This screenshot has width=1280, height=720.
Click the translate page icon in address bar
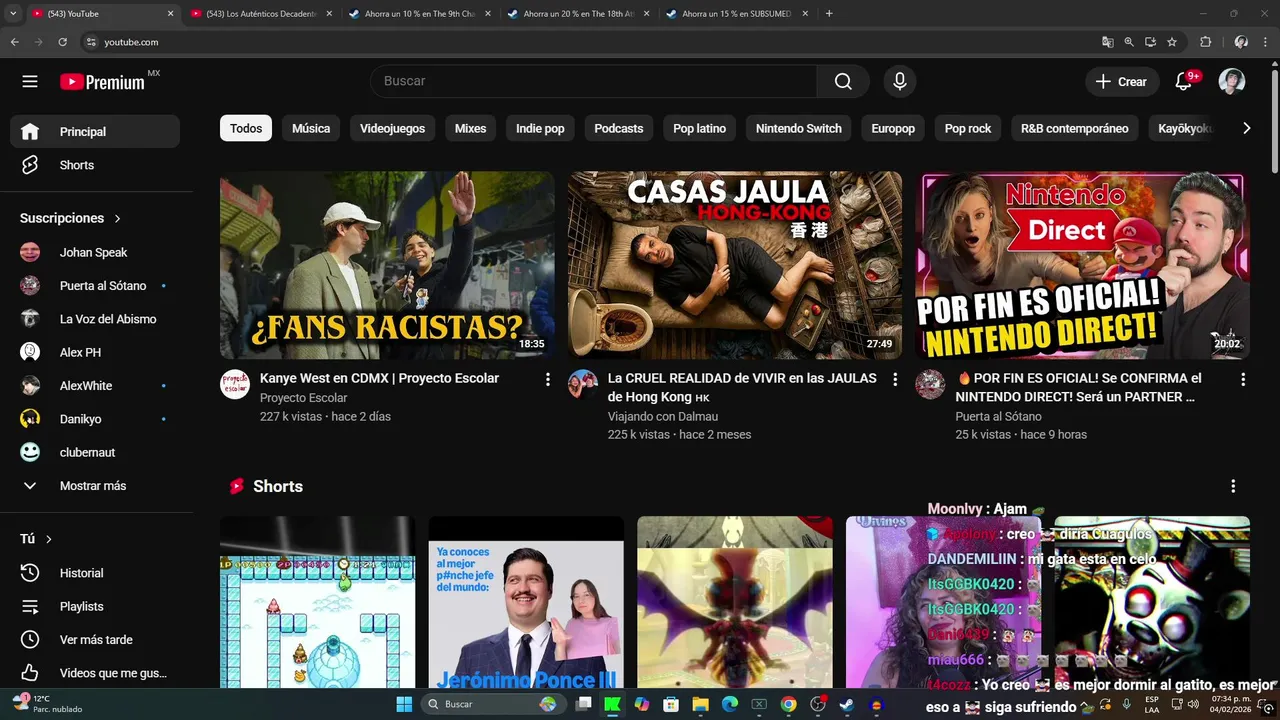coord(1107,42)
